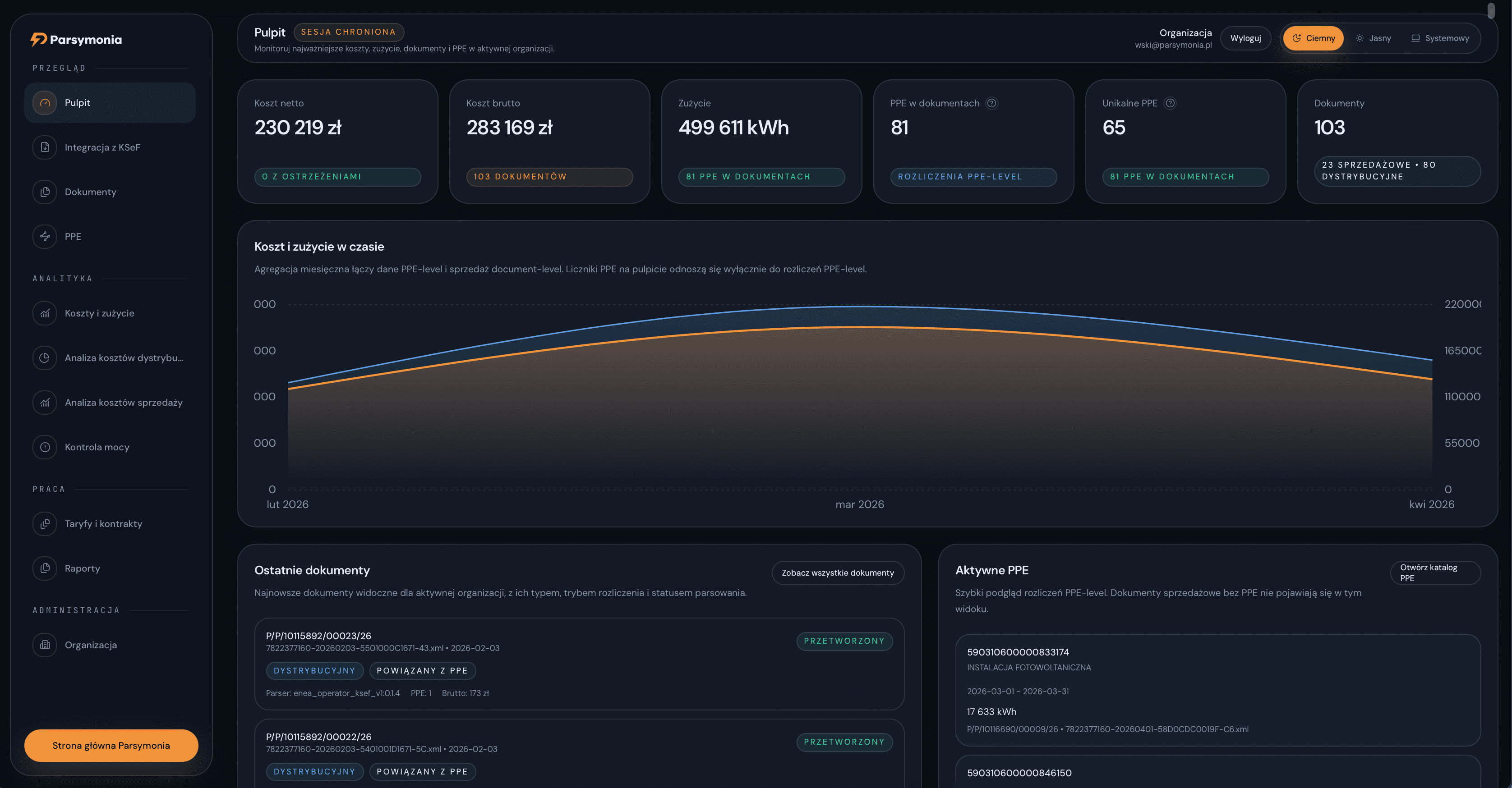Switch to Jasny light theme
1512x788 pixels.
tap(1373, 38)
